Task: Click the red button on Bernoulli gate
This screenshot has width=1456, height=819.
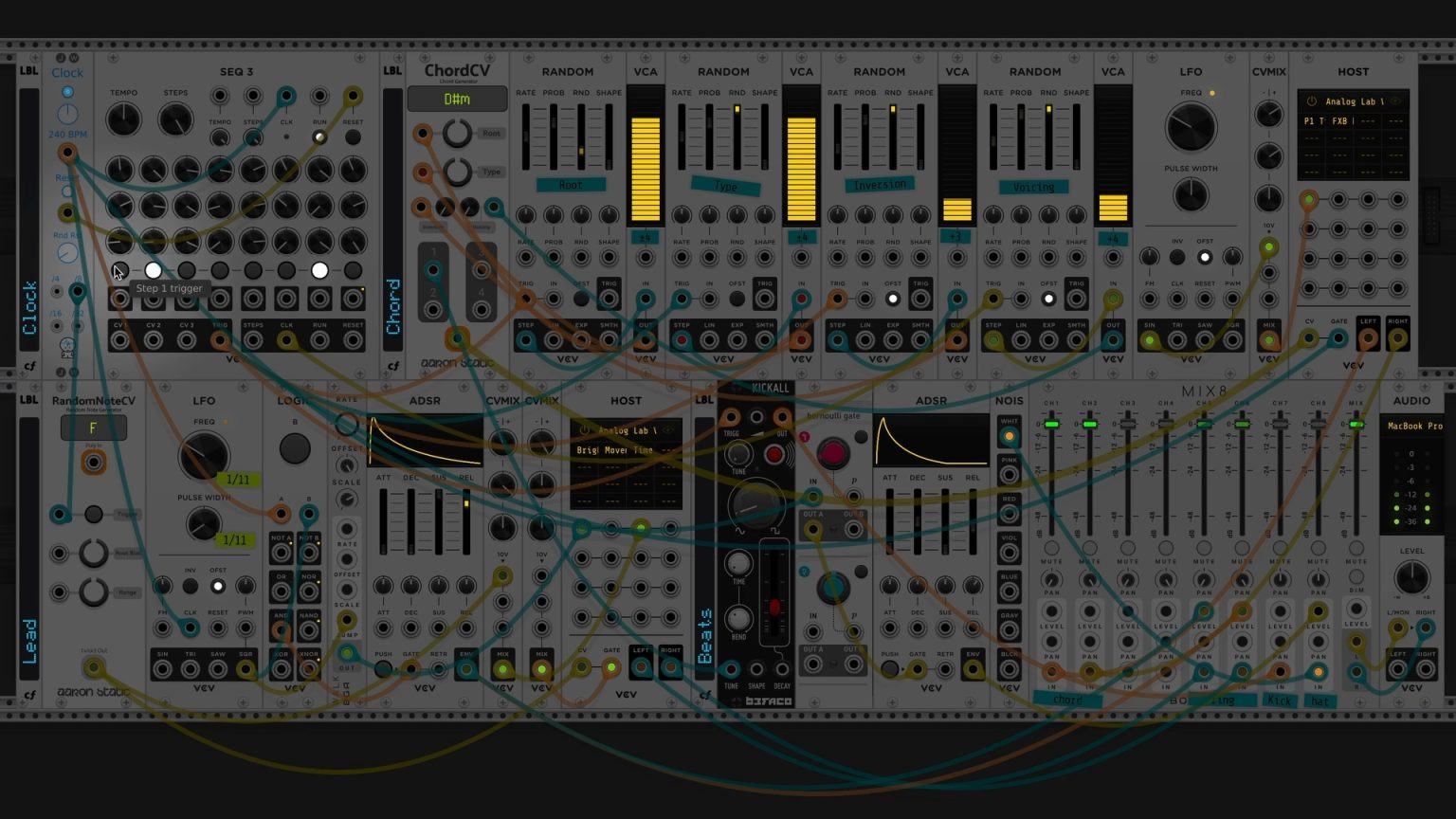Action: tap(831, 453)
